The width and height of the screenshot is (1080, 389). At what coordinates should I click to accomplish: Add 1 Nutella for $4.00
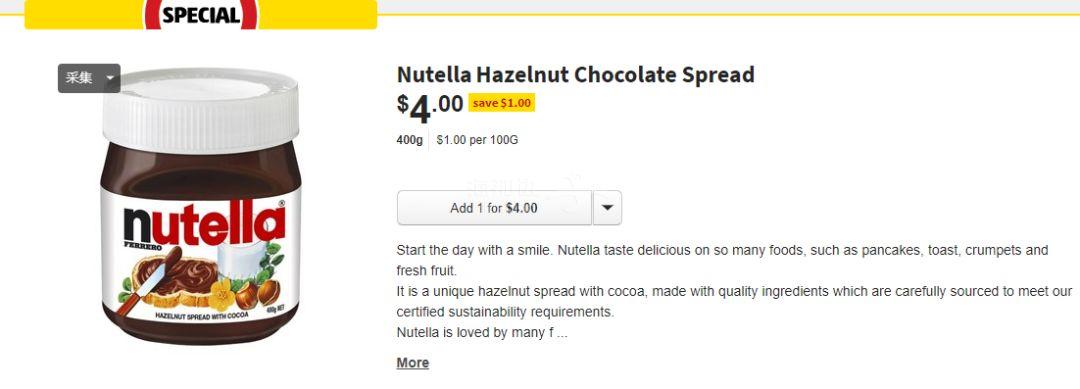pyautogui.click(x=494, y=208)
